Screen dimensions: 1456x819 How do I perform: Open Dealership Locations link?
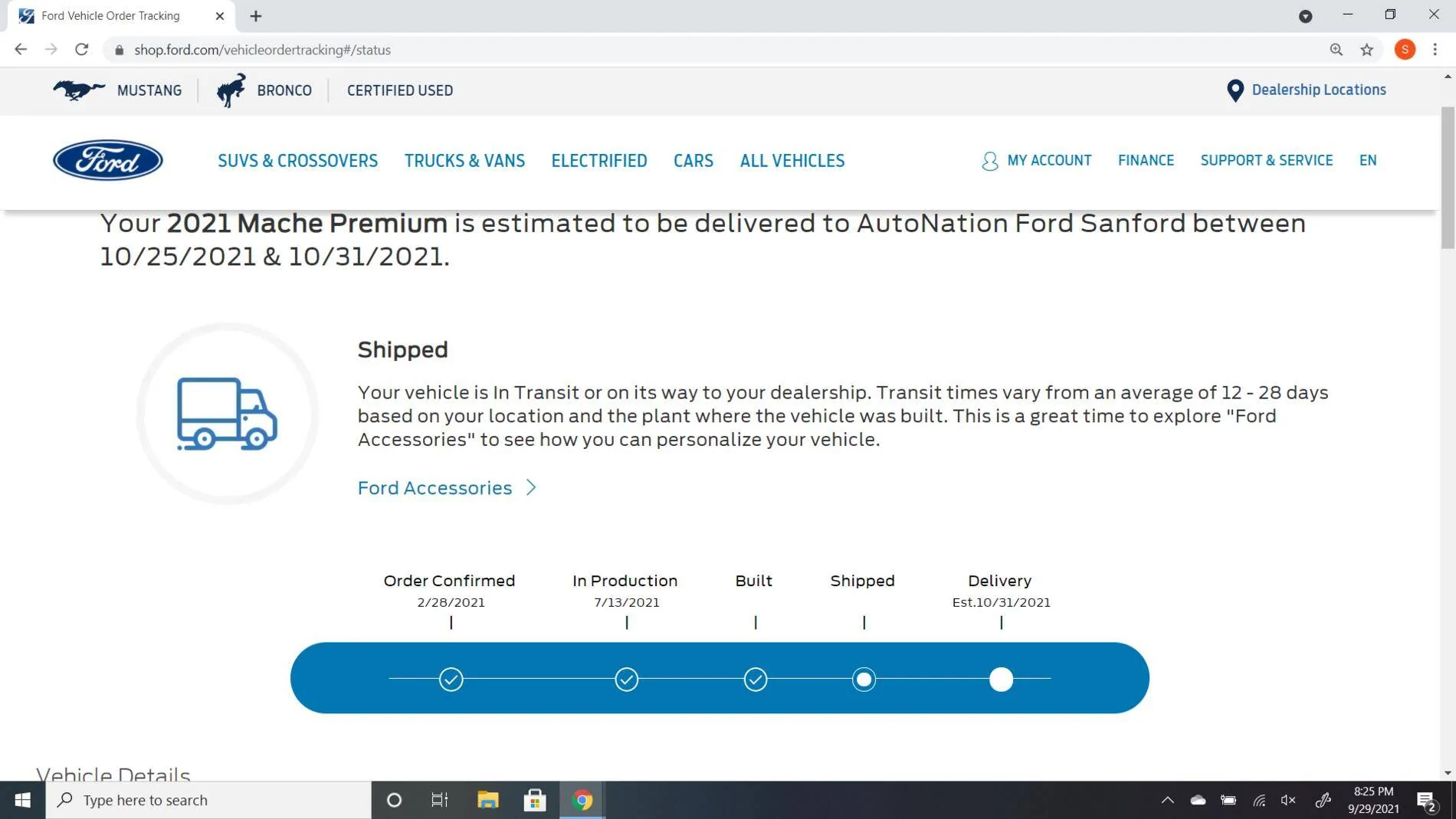coord(1319,90)
